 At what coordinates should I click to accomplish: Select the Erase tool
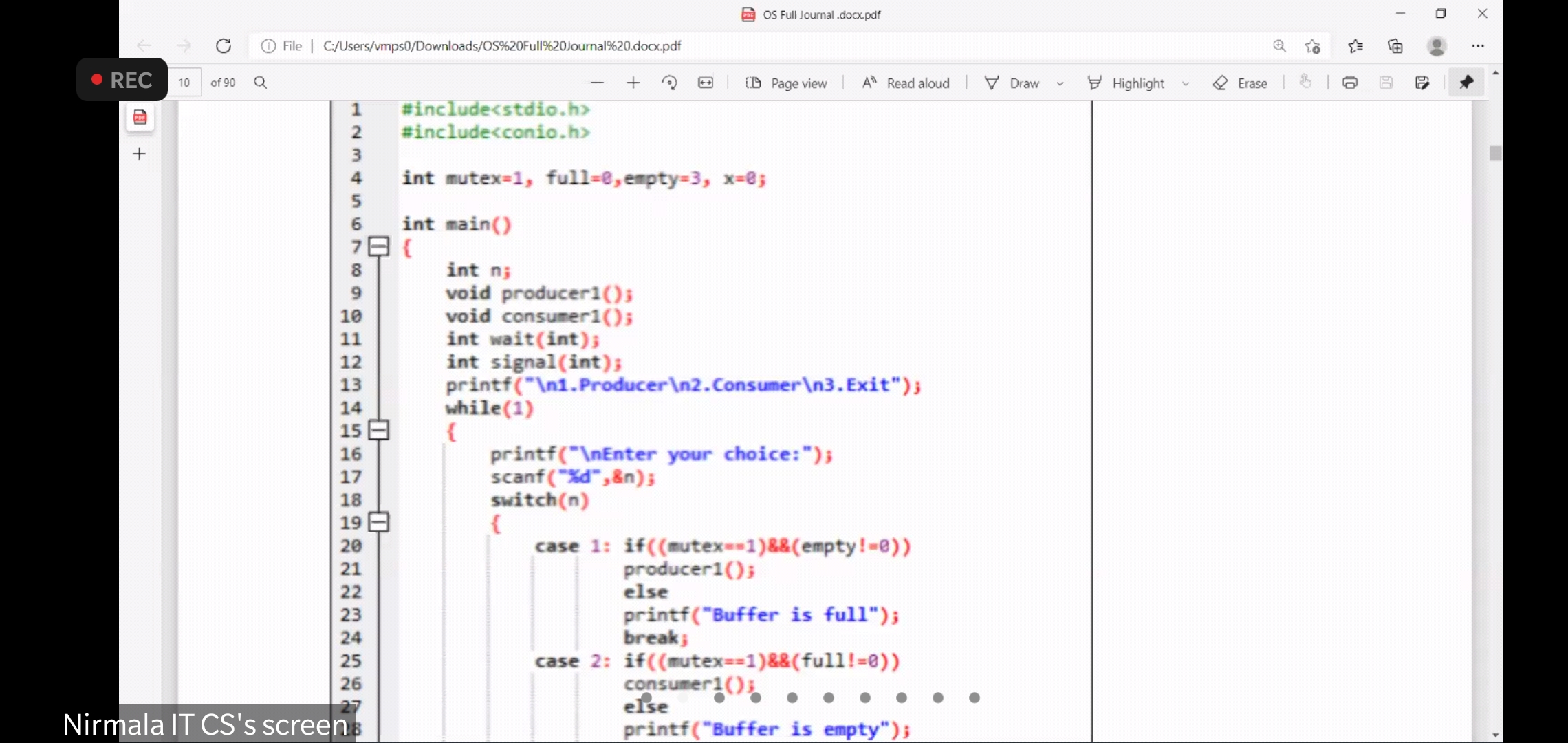(x=1241, y=83)
